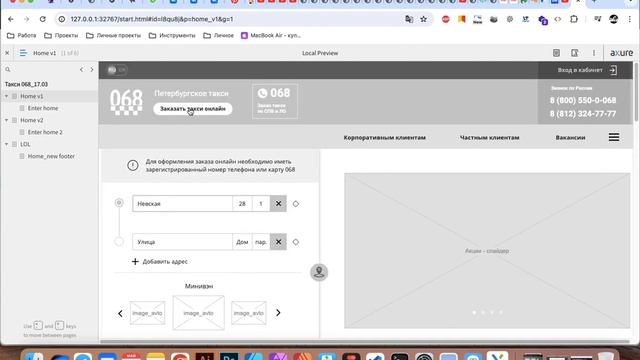Click the plus icon beside Добавить адрес

point(135,261)
